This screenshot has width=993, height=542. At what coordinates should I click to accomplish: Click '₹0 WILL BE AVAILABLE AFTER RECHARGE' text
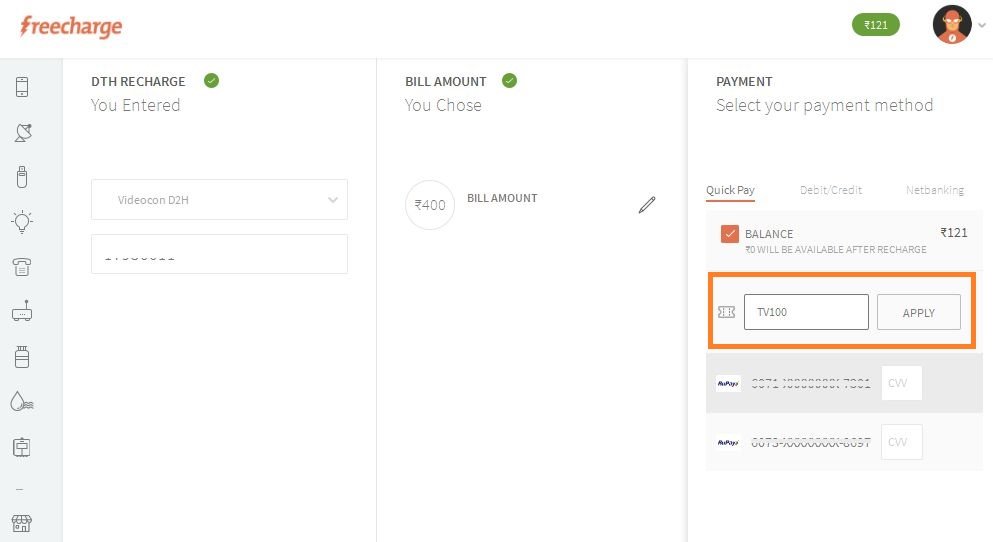(x=835, y=249)
